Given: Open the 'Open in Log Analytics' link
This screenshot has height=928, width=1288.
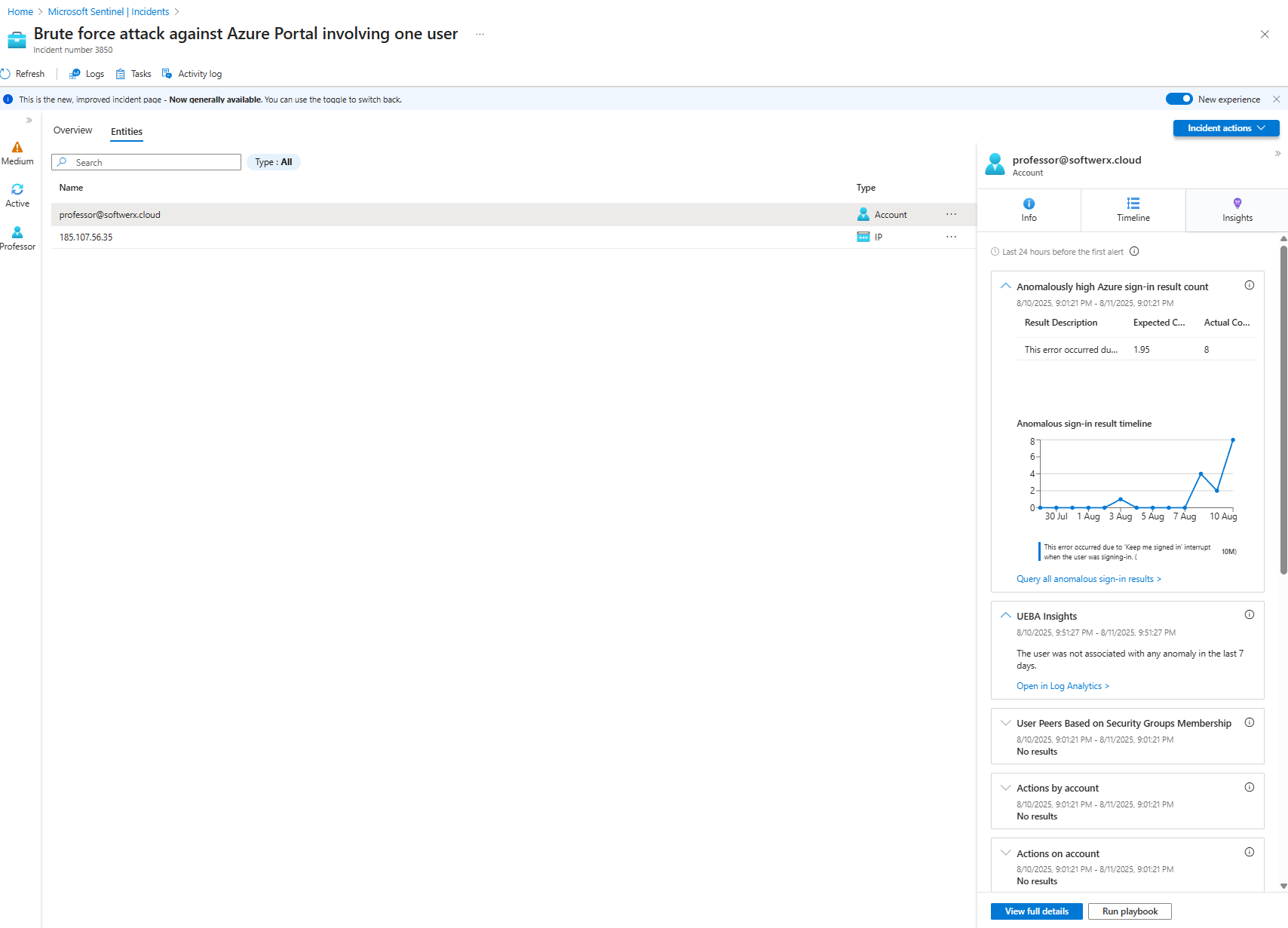Looking at the screenshot, I should (1063, 686).
